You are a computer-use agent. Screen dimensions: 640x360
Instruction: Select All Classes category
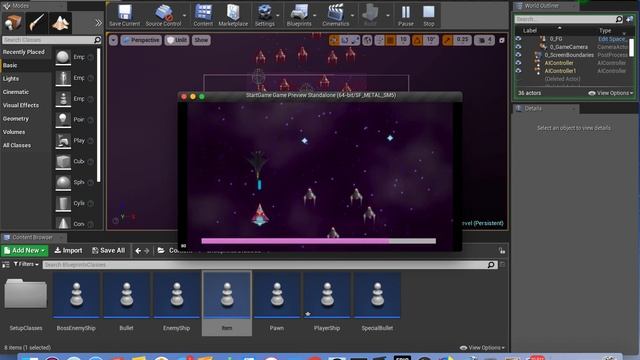point(17,145)
